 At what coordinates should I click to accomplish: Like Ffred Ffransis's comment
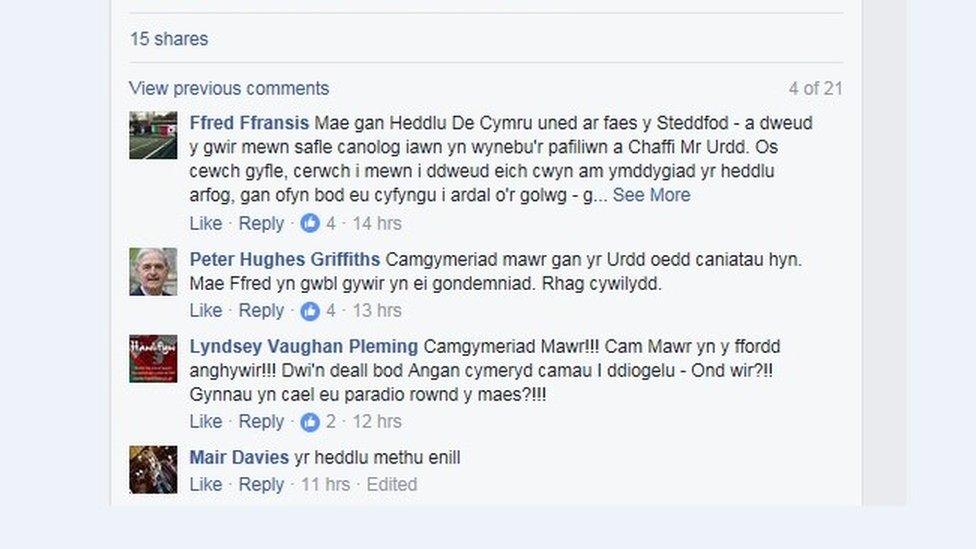coord(206,223)
